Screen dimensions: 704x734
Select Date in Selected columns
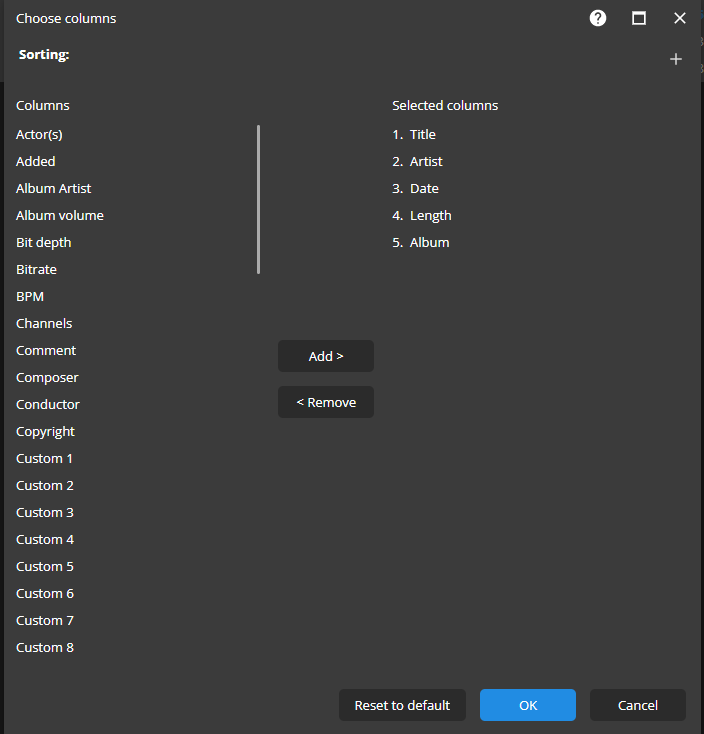click(424, 188)
